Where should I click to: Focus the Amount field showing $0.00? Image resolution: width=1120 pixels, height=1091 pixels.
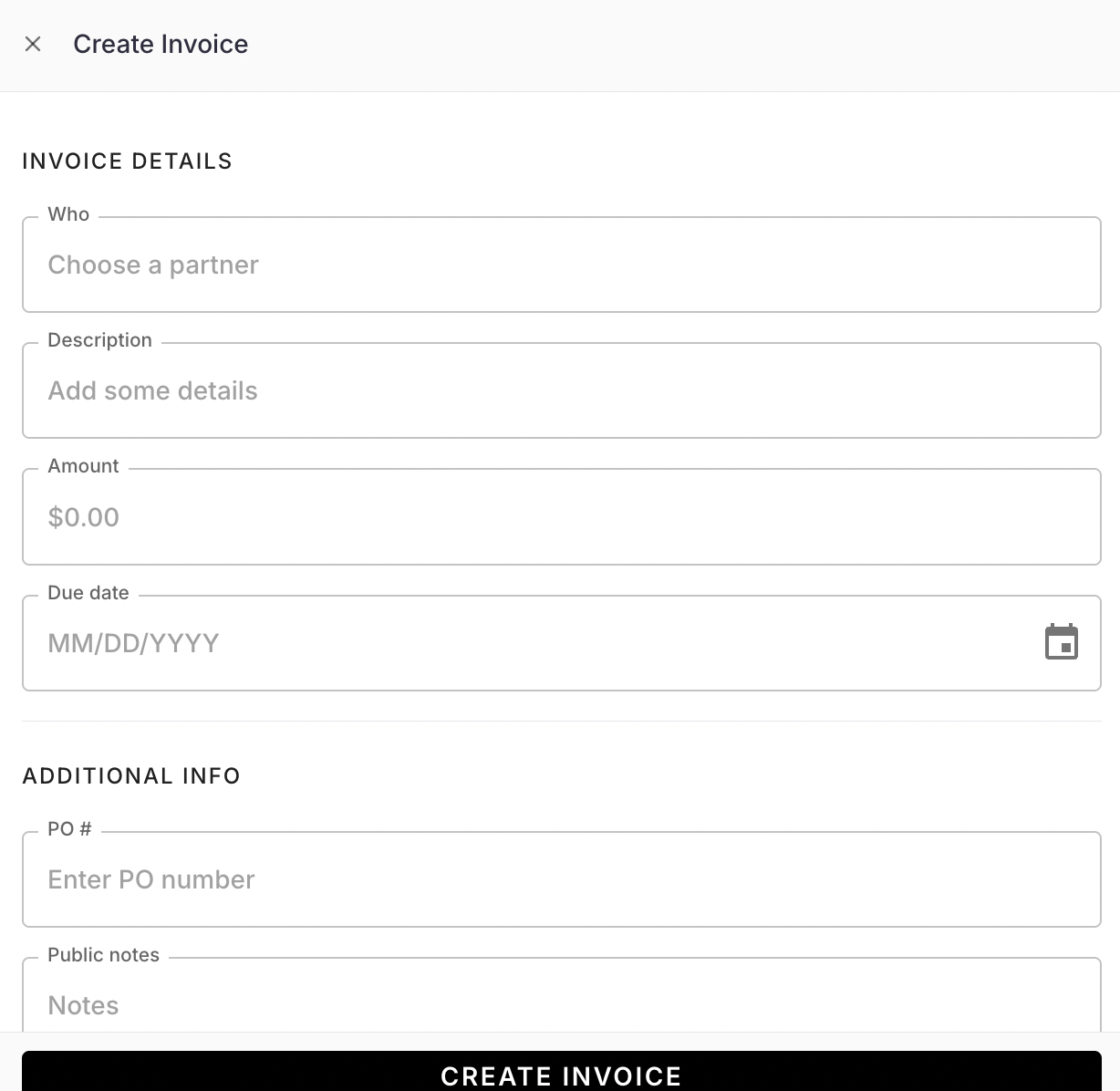pyautogui.click(x=561, y=517)
